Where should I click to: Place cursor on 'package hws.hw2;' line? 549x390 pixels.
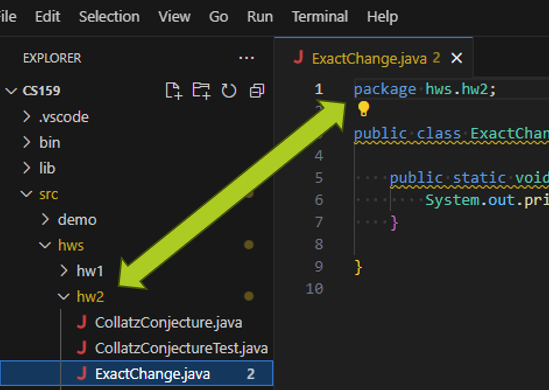[425, 89]
